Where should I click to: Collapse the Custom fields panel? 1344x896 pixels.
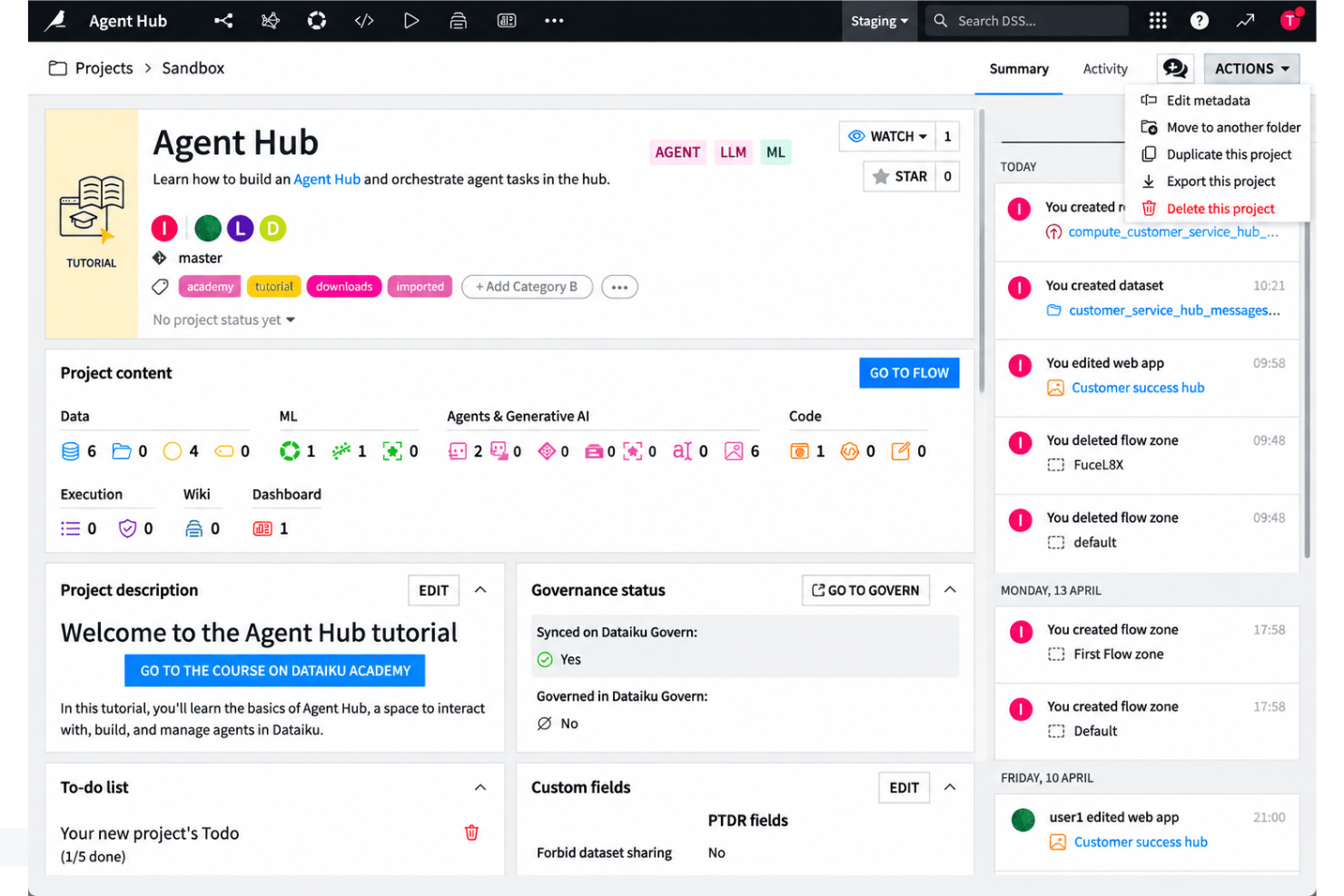950,788
